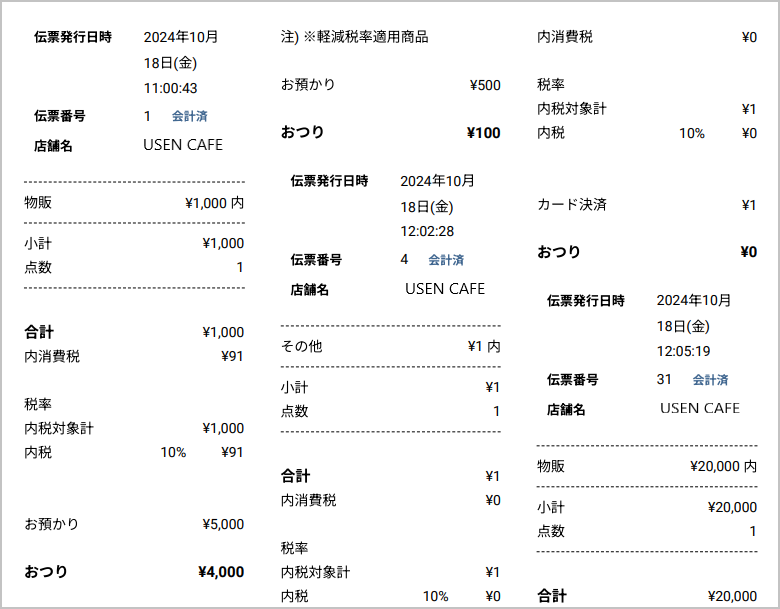The image size is (780, 609).
Task: Select the 物販 ¥1,000 line item
Action: pyautogui.click(x=134, y=203)
